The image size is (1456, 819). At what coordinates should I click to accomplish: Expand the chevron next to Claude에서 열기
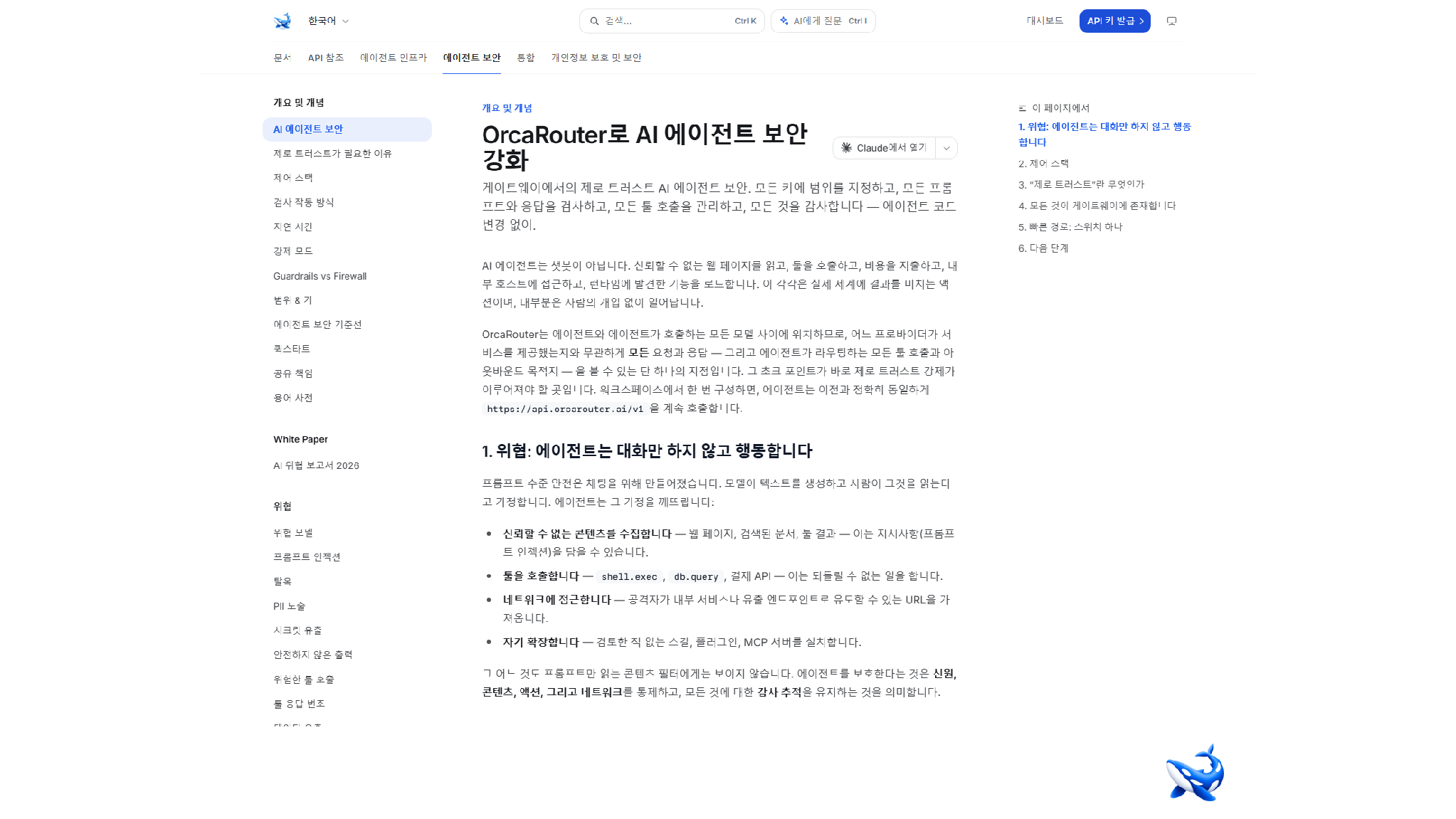click(946, 148)
